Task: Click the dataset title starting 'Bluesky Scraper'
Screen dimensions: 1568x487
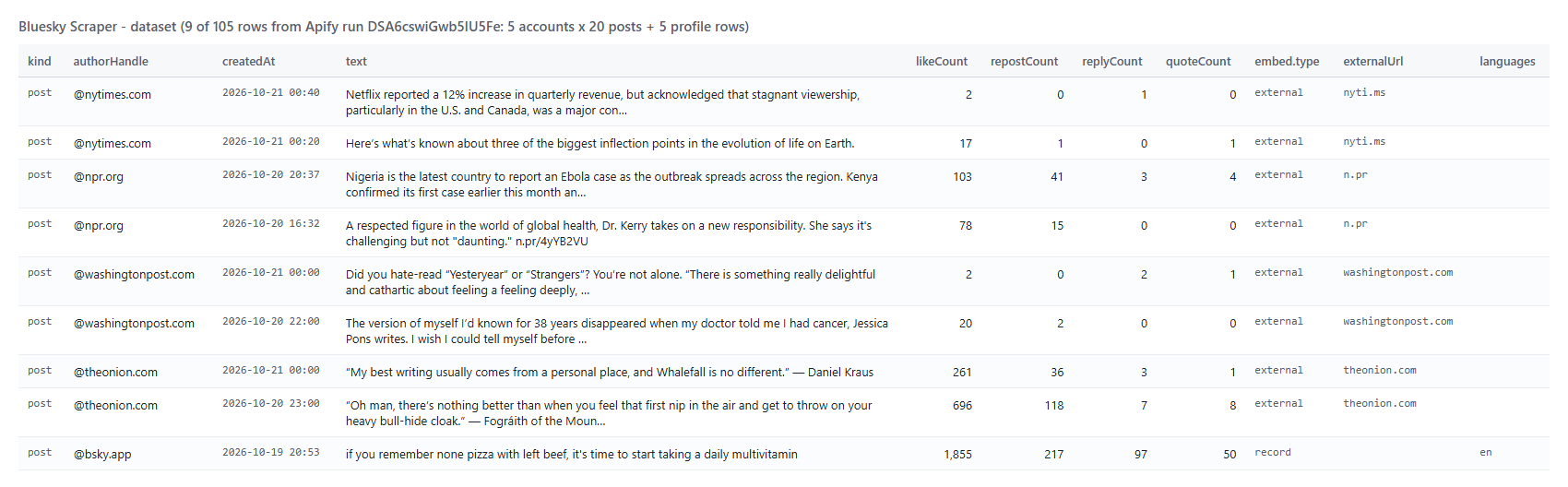Action: (x=384, y=27)
